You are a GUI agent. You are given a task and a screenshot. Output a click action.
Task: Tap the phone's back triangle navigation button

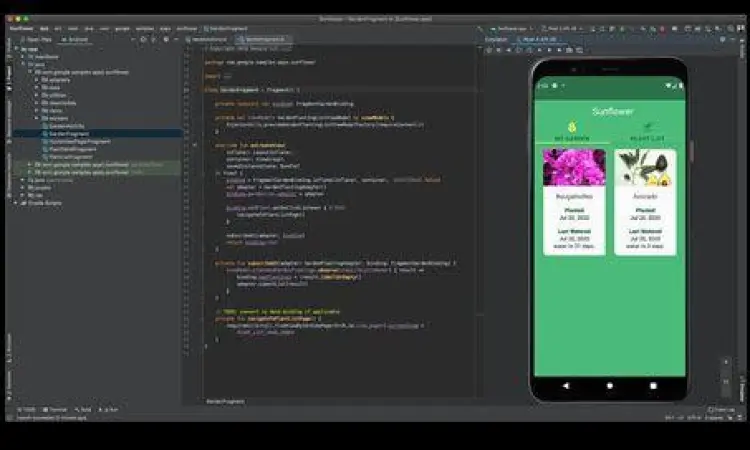(x=566, y=385)
